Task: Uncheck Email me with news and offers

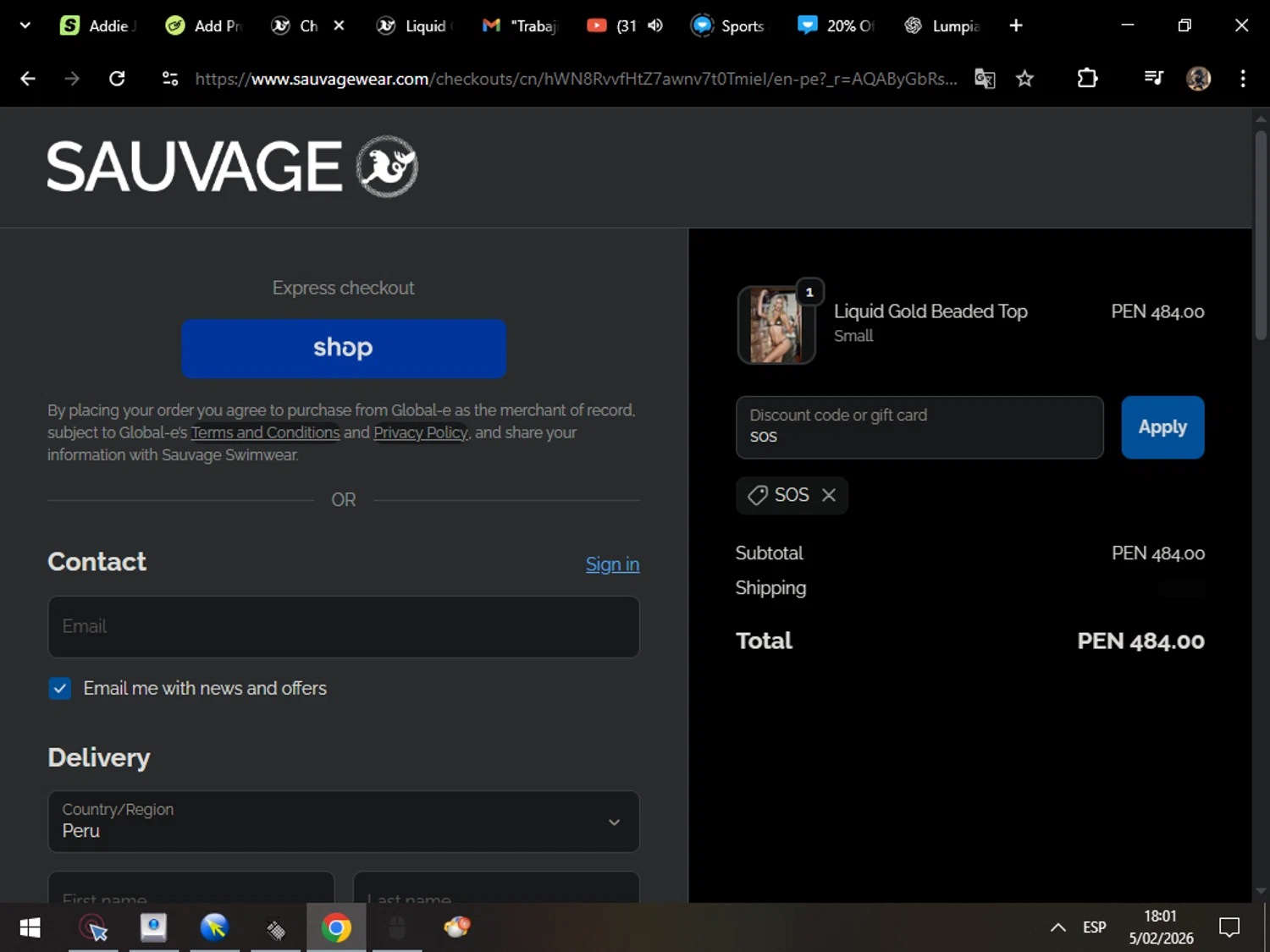Action: pos(60,688)
